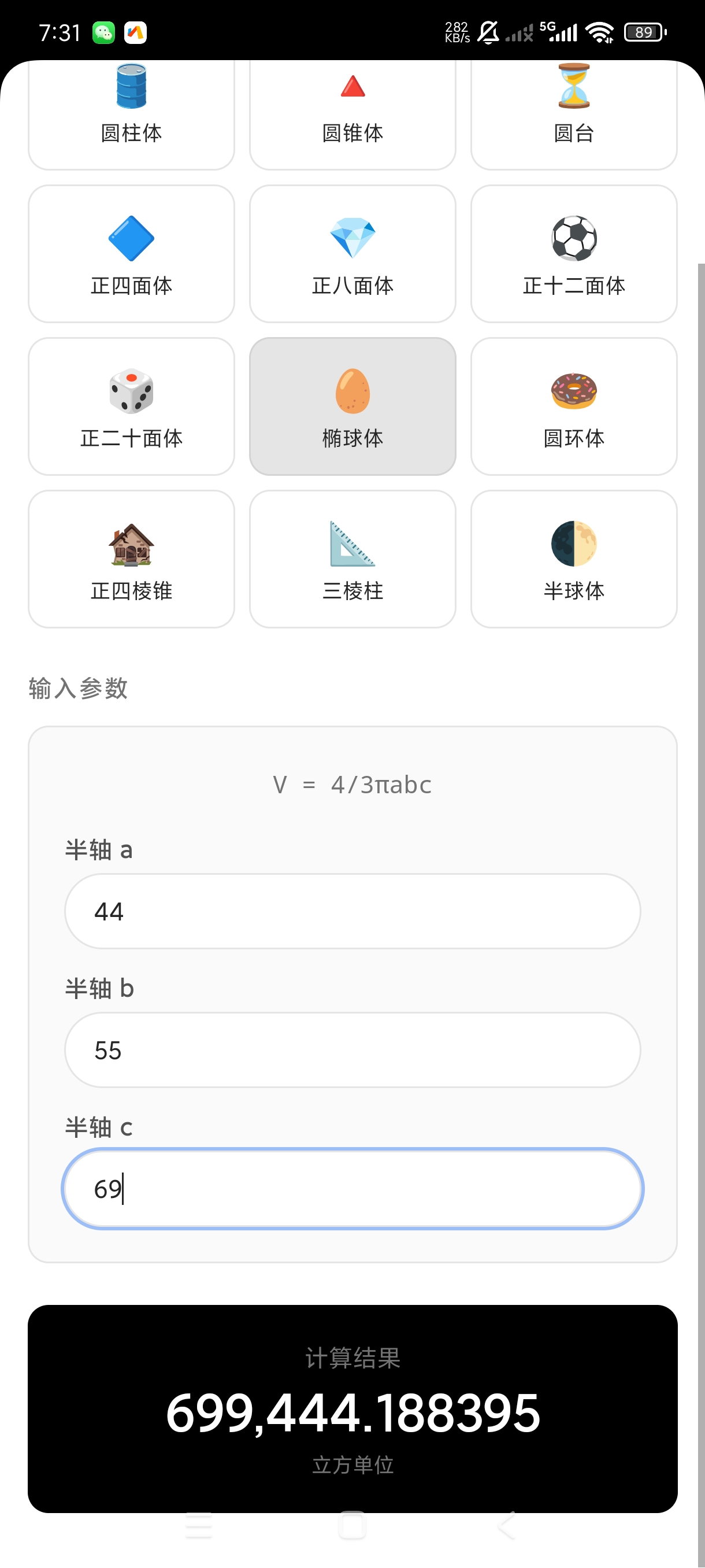Click into the 半轴 c field
The height and width of the screenshot is (1568, 705).
point(353,1189)
